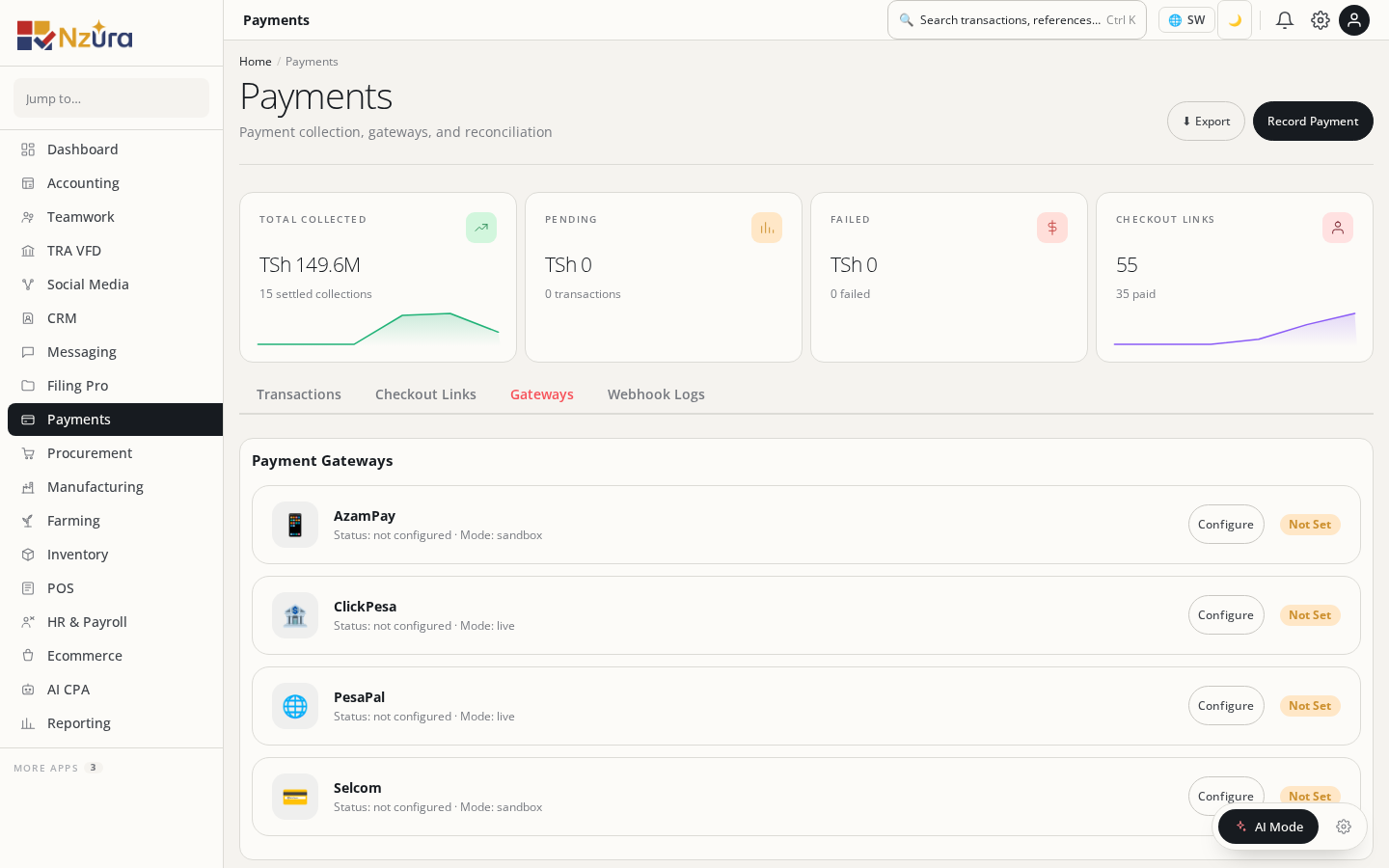Click Farming sidebar icon
Screen dimensions: 1389x868
pyautogui.click(x=28, y=521)
